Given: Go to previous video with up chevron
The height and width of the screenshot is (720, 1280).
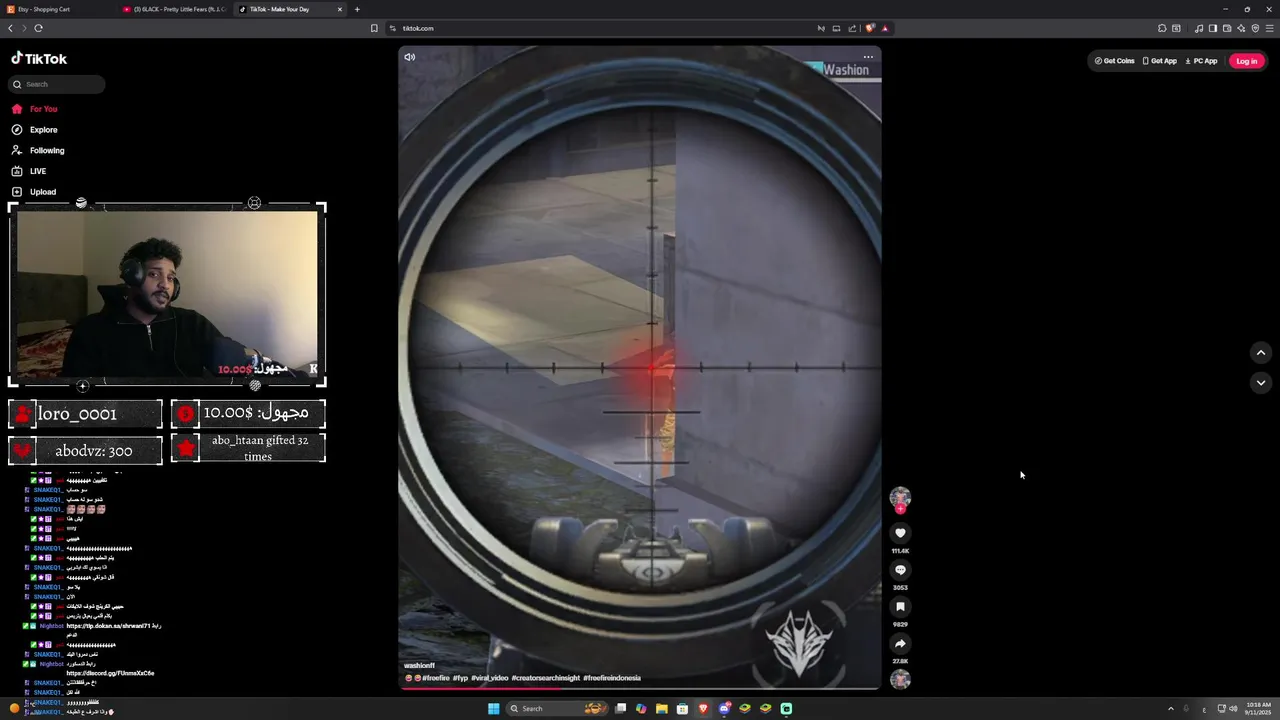Looking at the screenshot, I should [1261, 352].
